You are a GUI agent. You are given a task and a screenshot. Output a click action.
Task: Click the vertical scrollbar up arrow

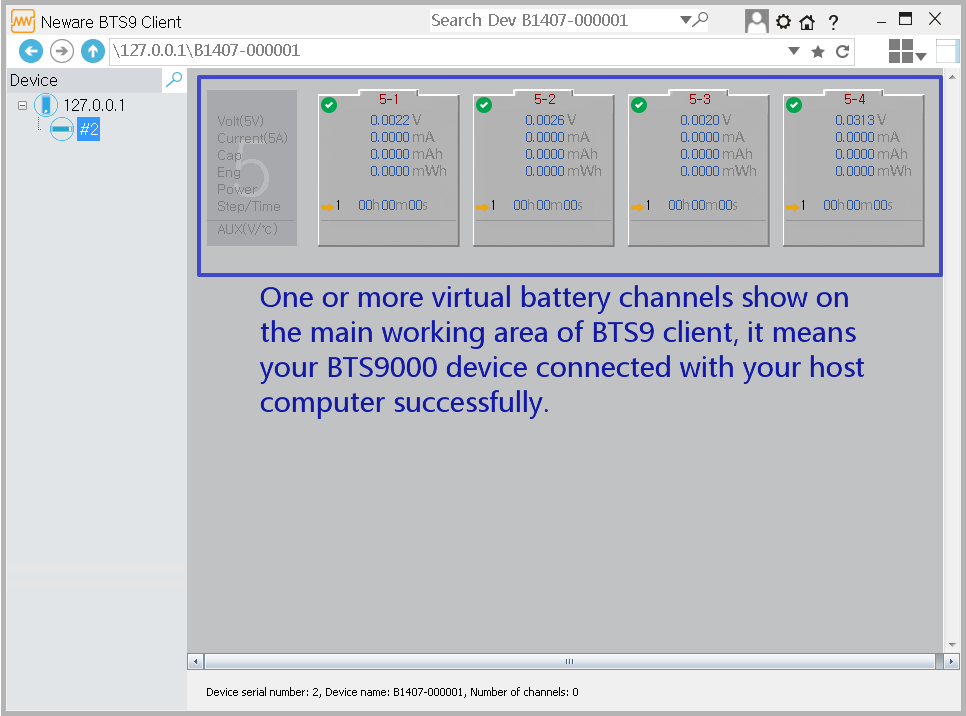[x=952, y=77]
